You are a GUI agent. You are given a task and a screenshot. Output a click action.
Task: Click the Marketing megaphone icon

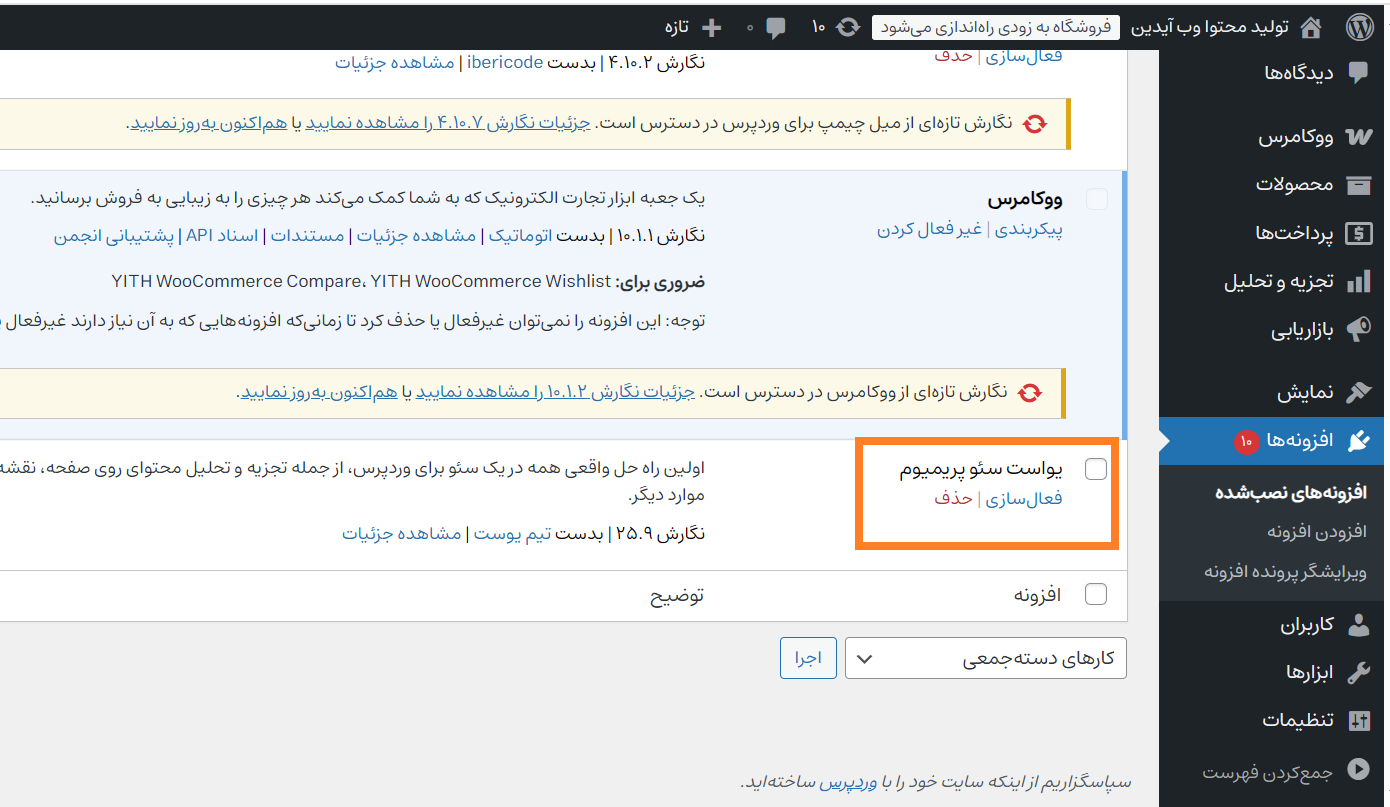[1358, 330]
